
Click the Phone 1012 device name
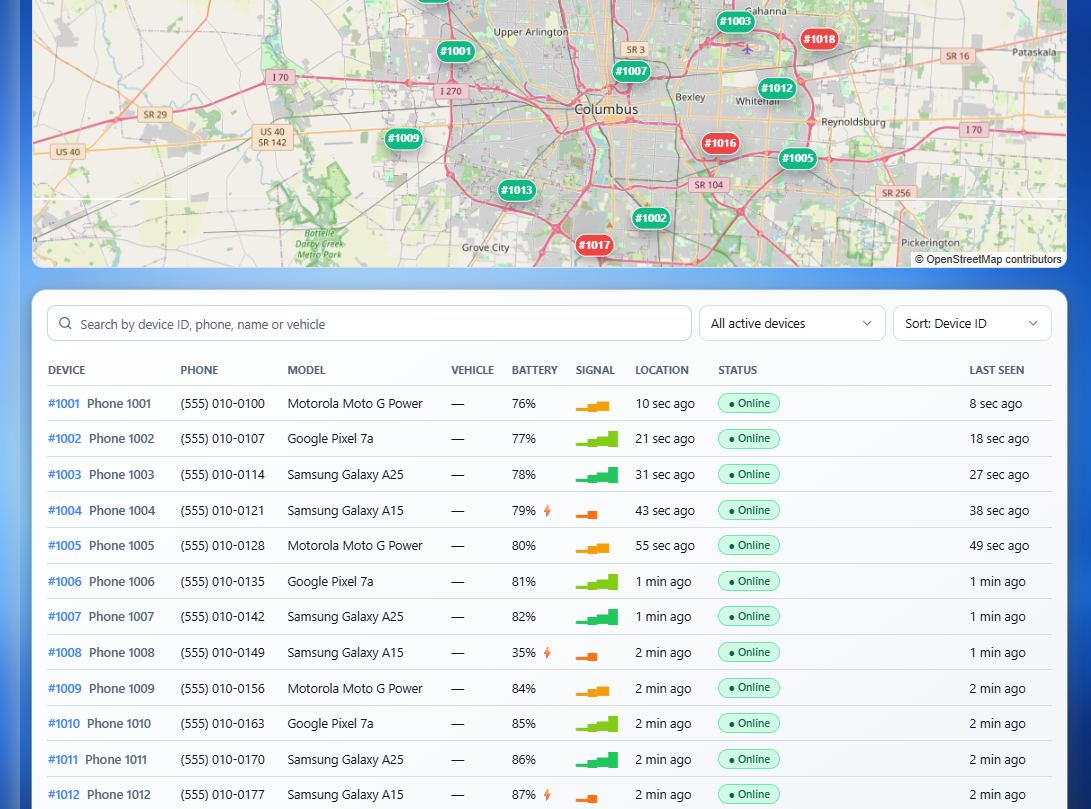click(x=119, y=794)
